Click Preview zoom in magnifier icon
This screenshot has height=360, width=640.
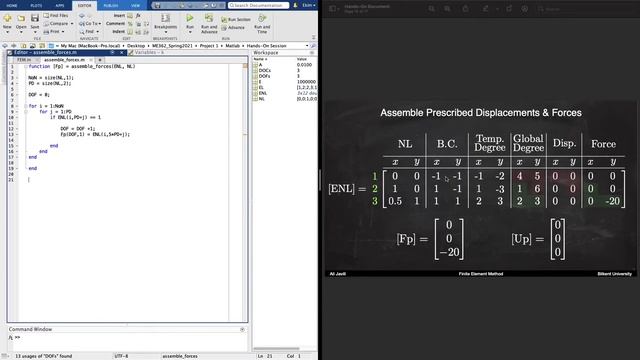click(447, 9)
